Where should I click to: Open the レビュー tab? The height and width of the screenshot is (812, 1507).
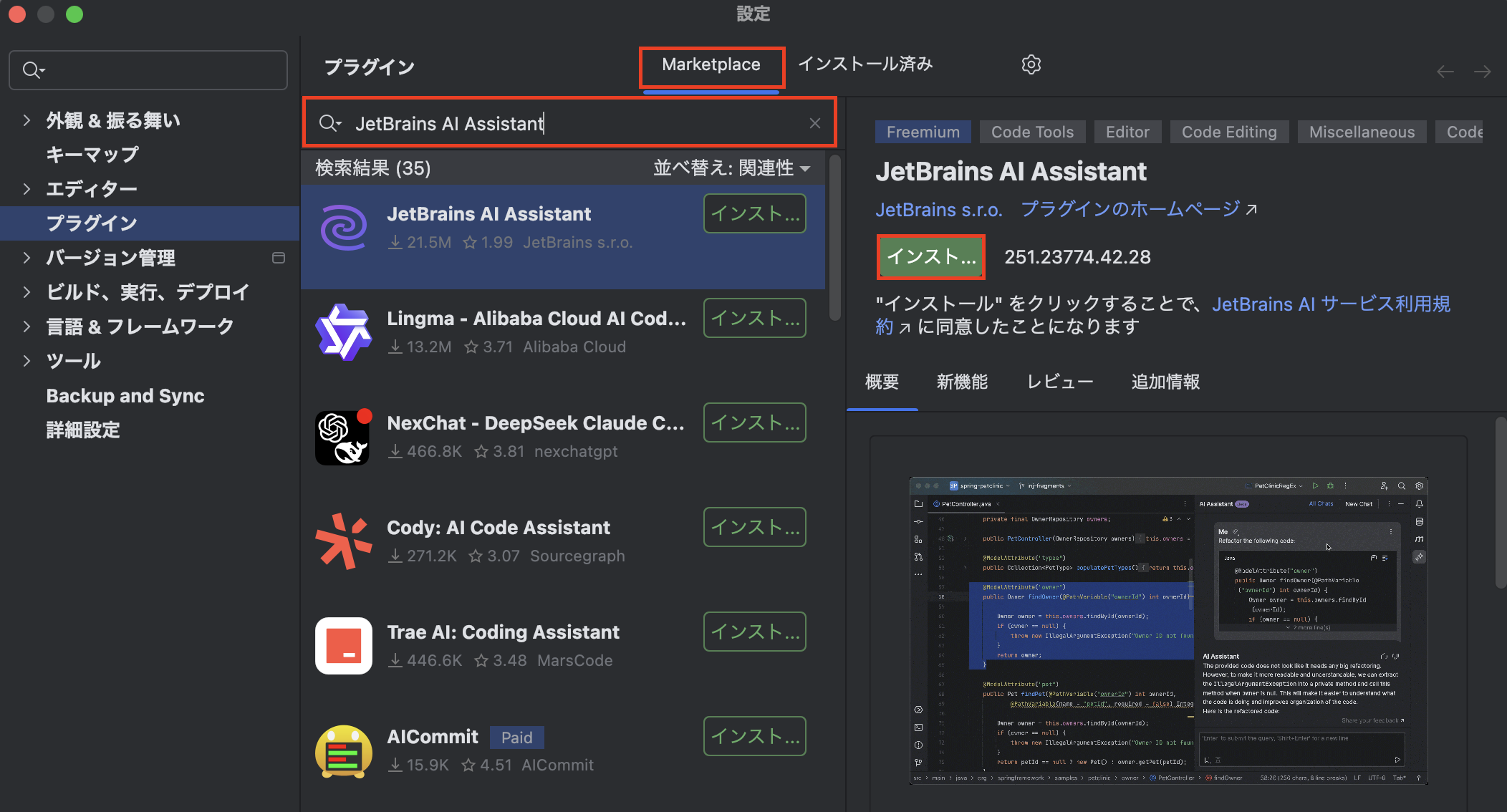click(x=1060, y=382)
